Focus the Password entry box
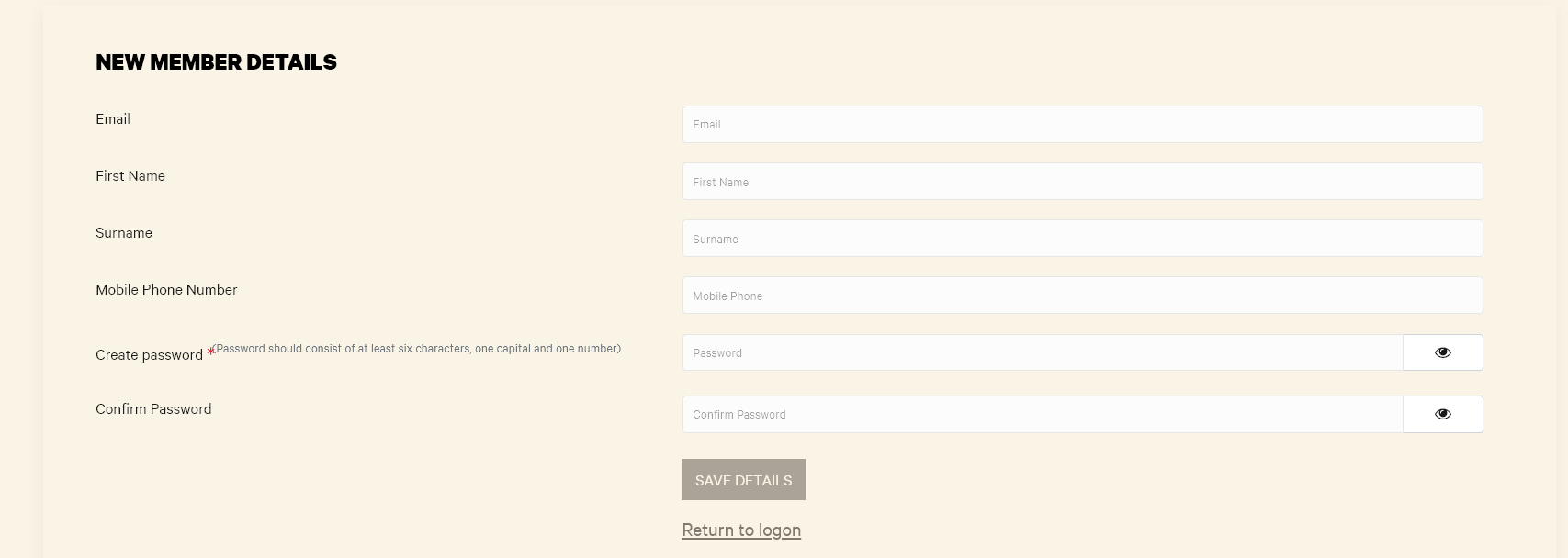The width and height of the screenshot is (1568, 558). 1042,352
